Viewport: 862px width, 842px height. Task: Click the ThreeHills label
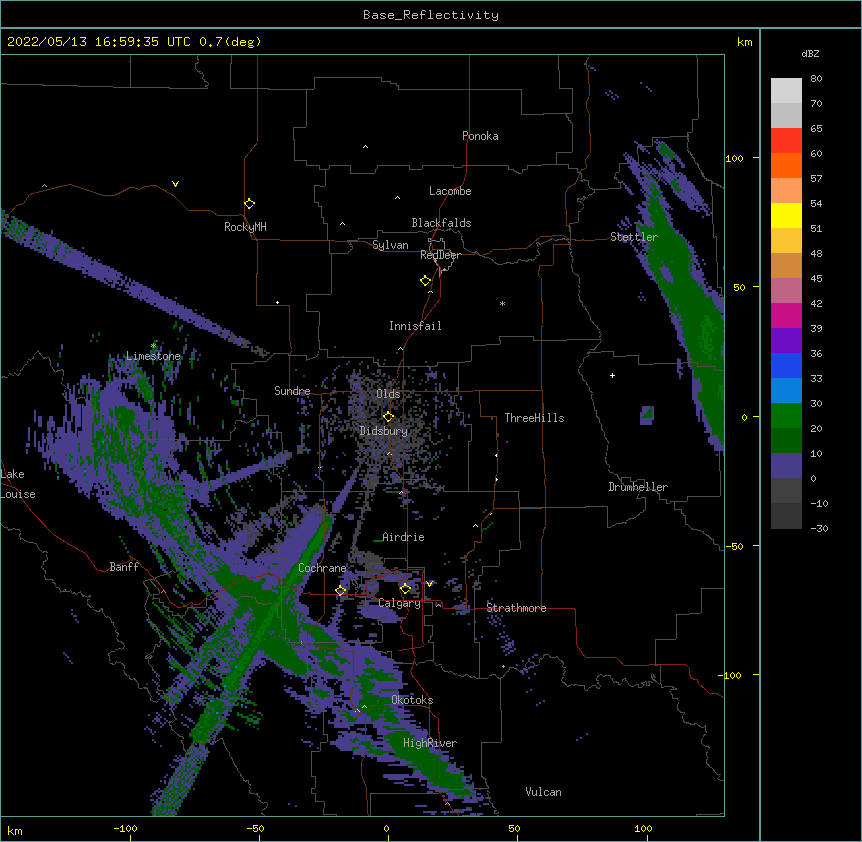pyautogui.click(x=534, y=418)
